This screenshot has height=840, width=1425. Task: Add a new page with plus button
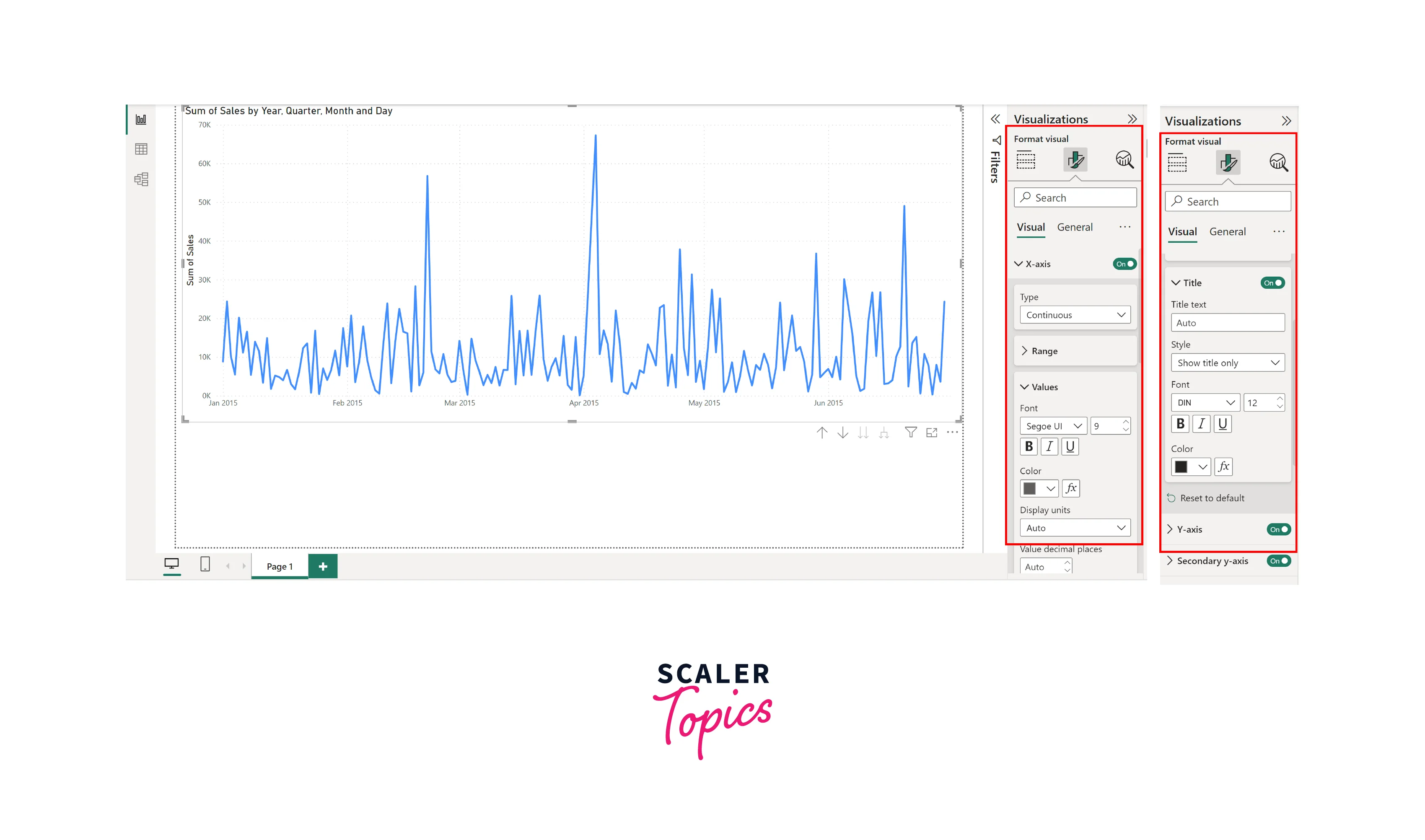[323, 567]
